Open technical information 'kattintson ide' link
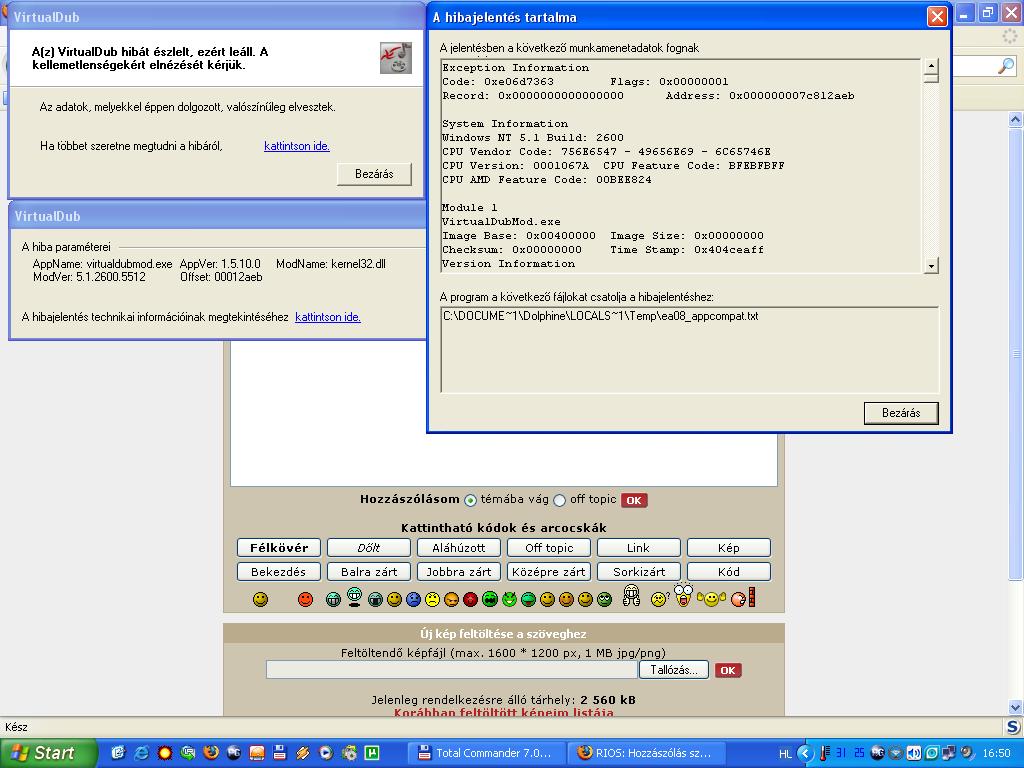The height and width of the screenshot is (768, 1024). (x=328, y=317)
